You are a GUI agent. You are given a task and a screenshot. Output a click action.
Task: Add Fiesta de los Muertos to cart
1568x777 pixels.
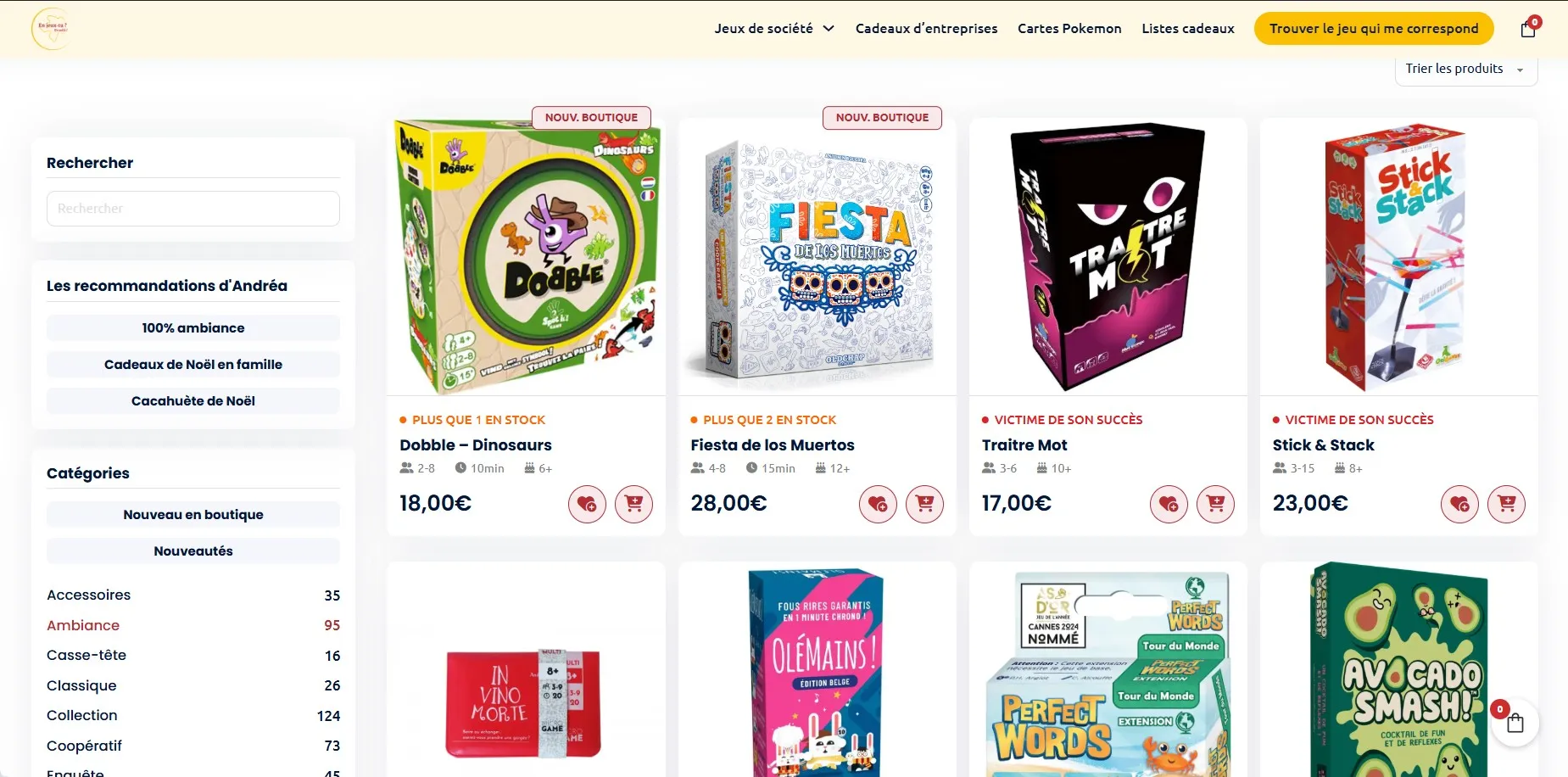[924, 505]
